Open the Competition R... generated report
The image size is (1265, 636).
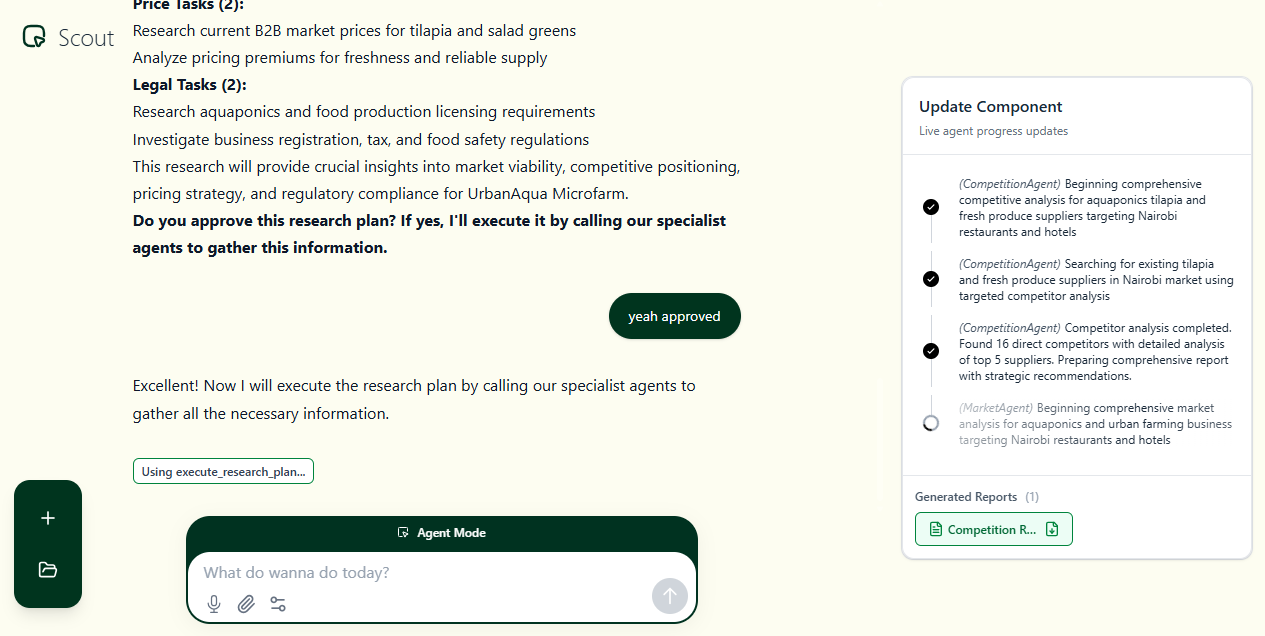pos(991,529)
